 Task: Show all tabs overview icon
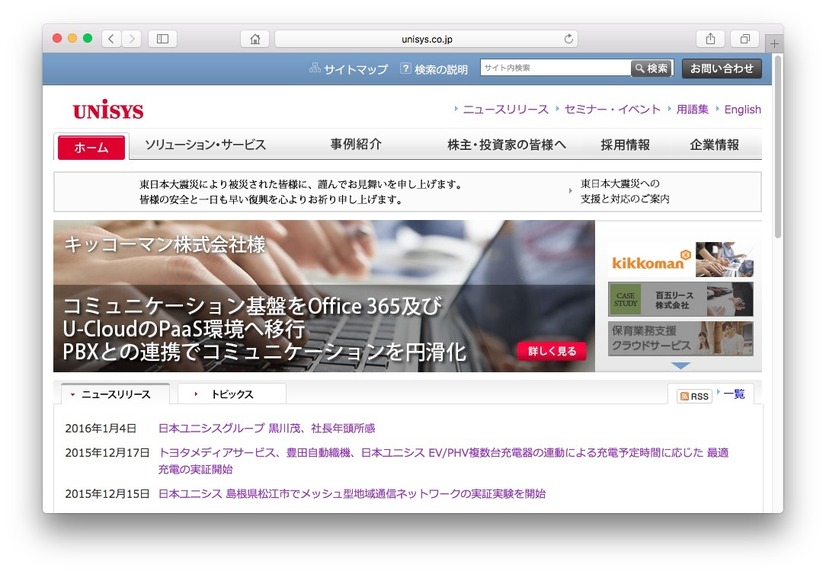click(745, 38)
